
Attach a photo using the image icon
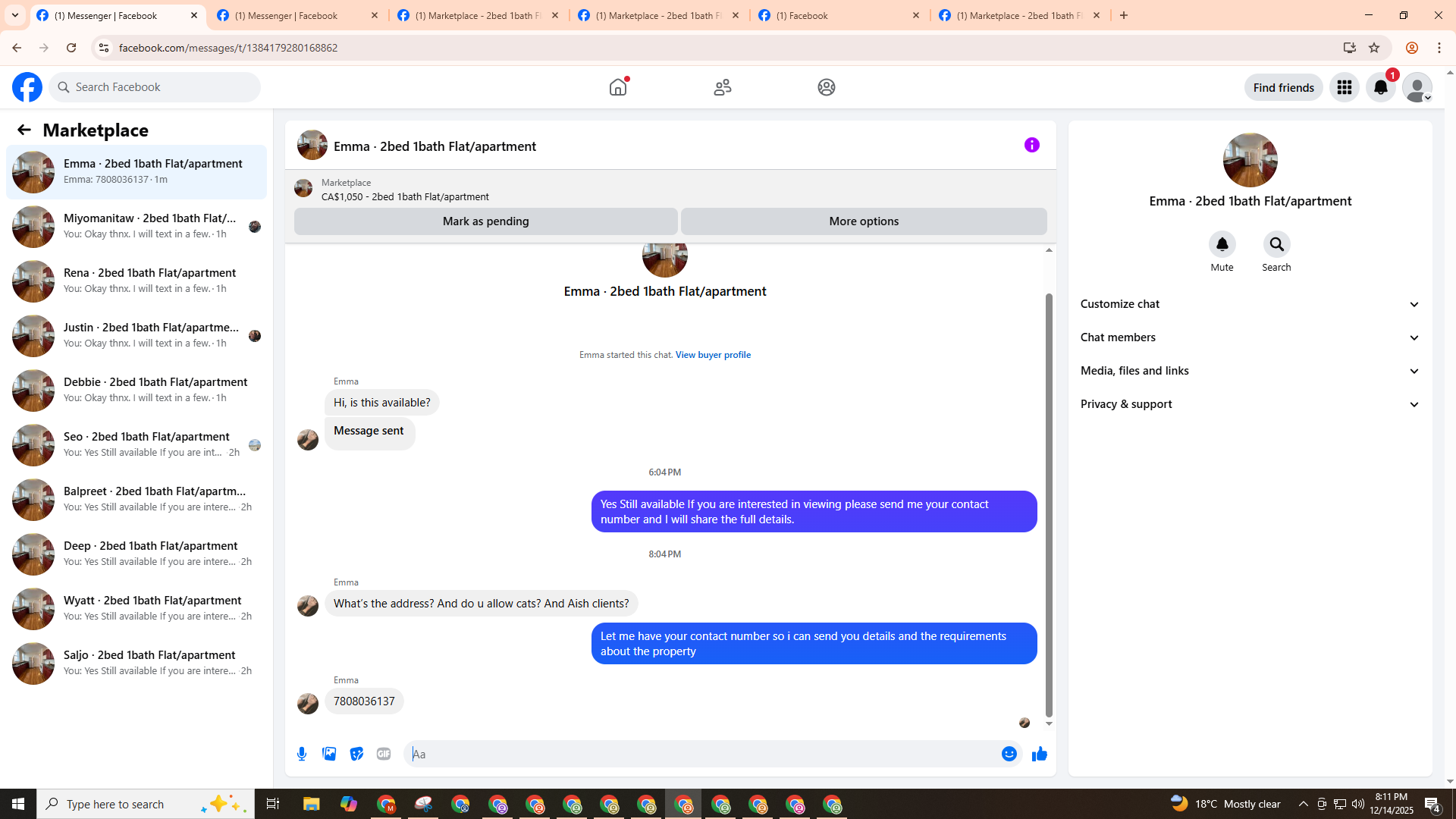329,754
